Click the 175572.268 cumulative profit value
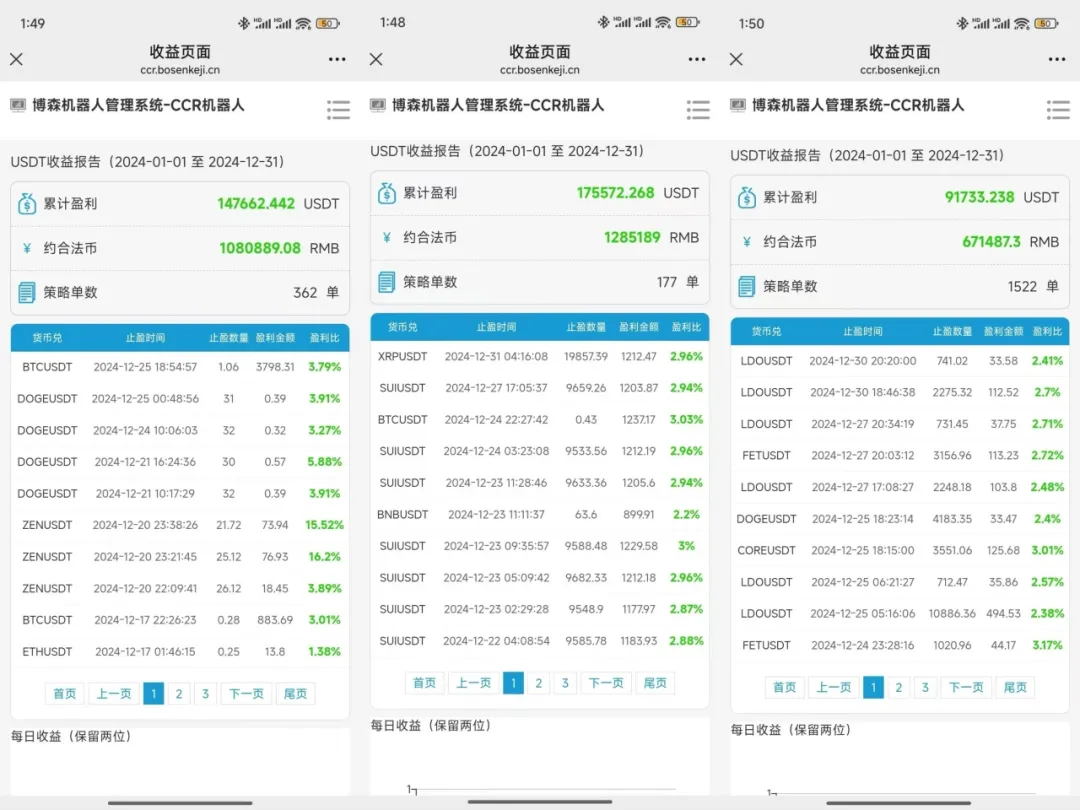The height and width of the screenshot is (810, 1080). point(615,193)
